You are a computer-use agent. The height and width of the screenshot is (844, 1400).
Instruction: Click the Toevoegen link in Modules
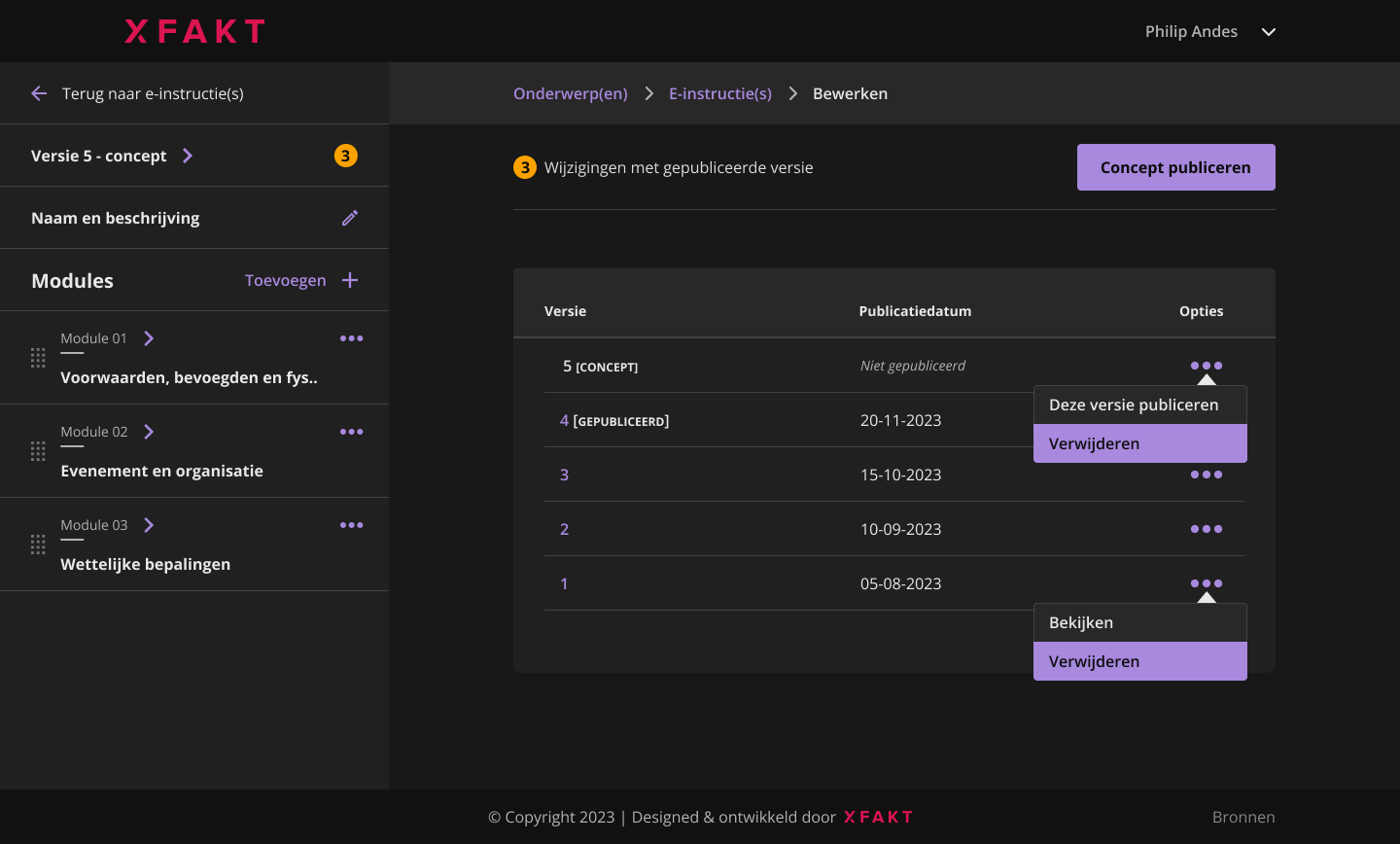(x=286, y=280)
